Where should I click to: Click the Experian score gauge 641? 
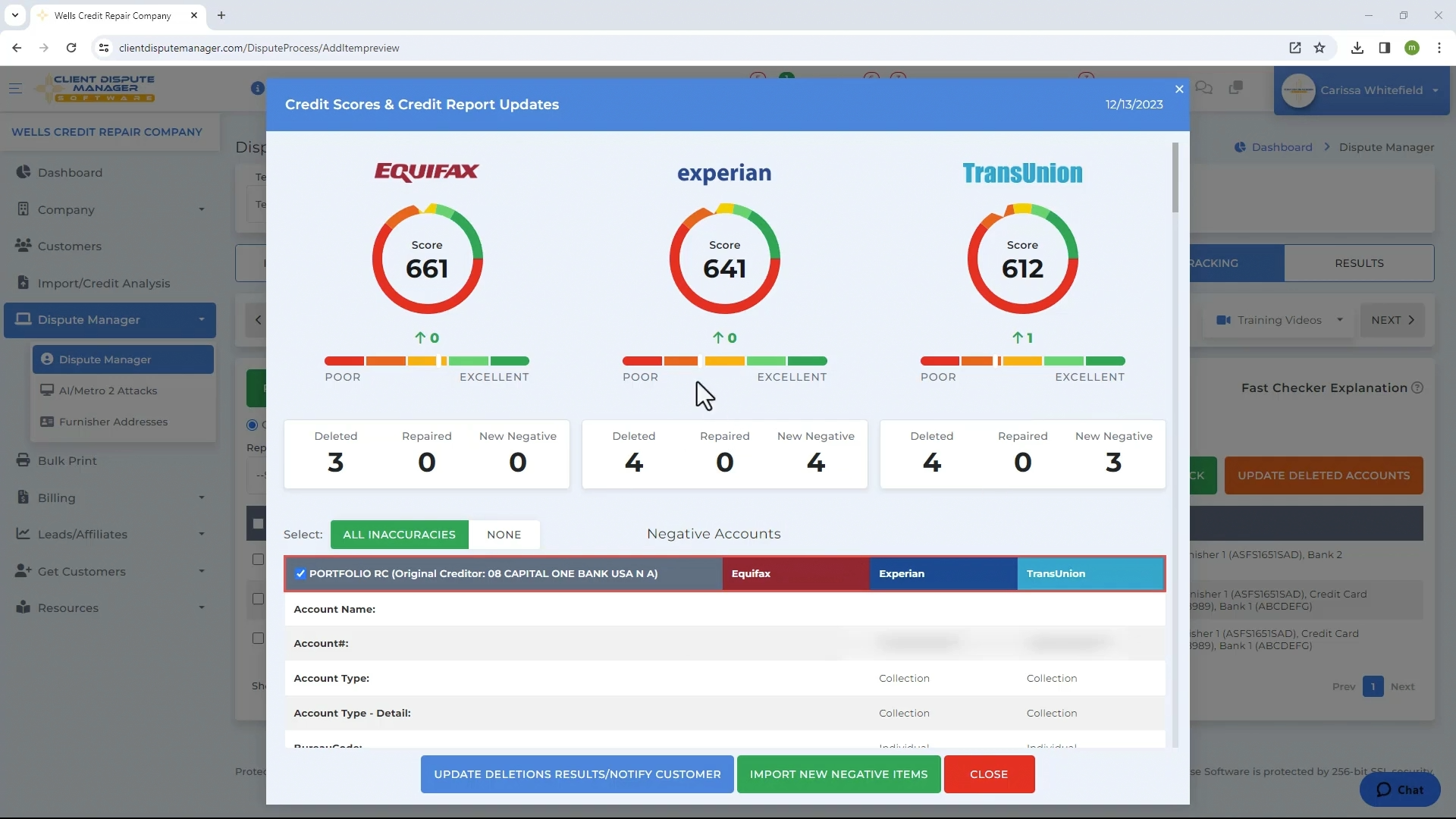pos(725,259)
